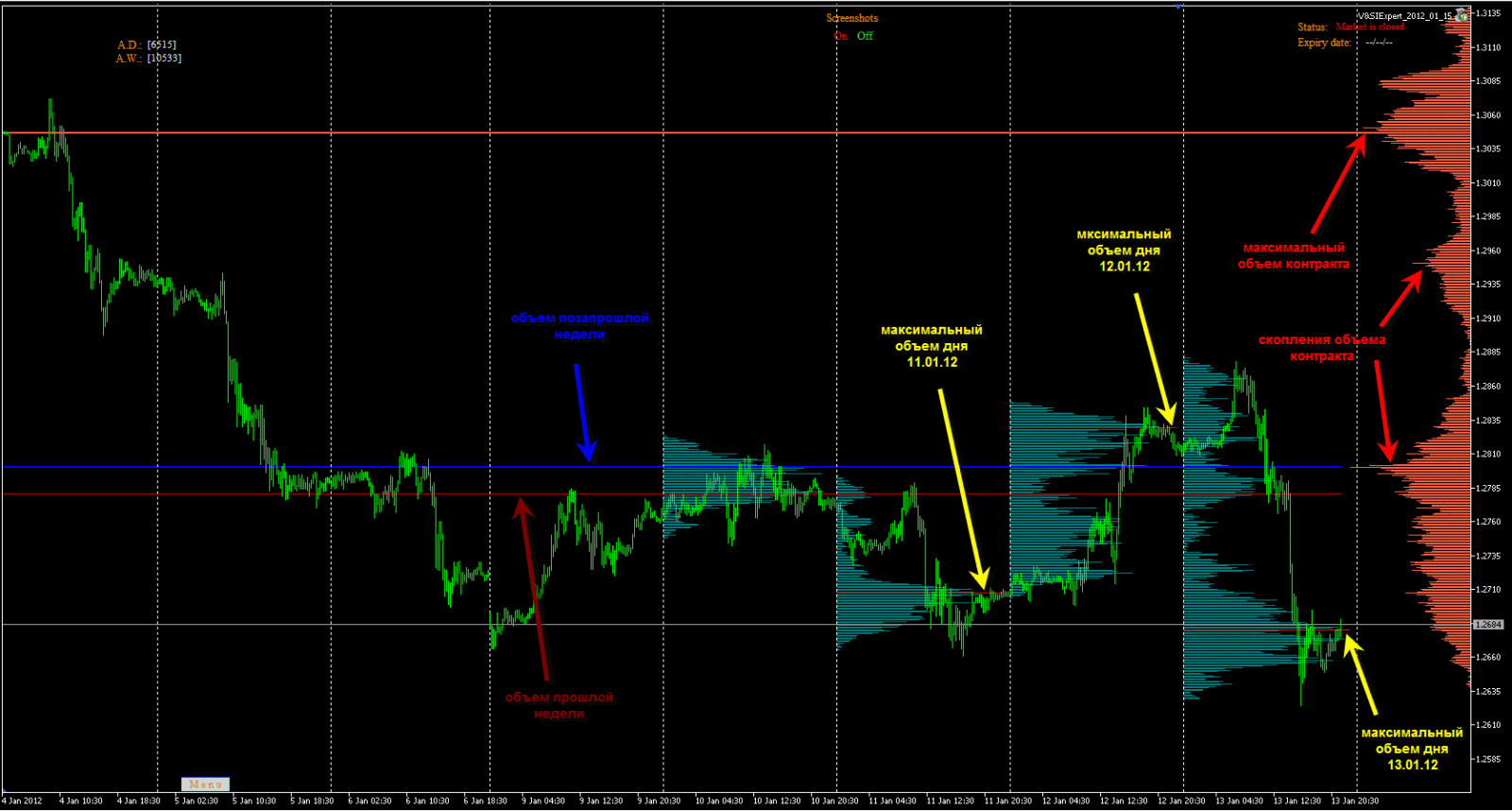This screenshot has width=1512, height=811.
Task: Click the chart shift triangle marker
Action: pyautogui.click(x=1178, y=6)
